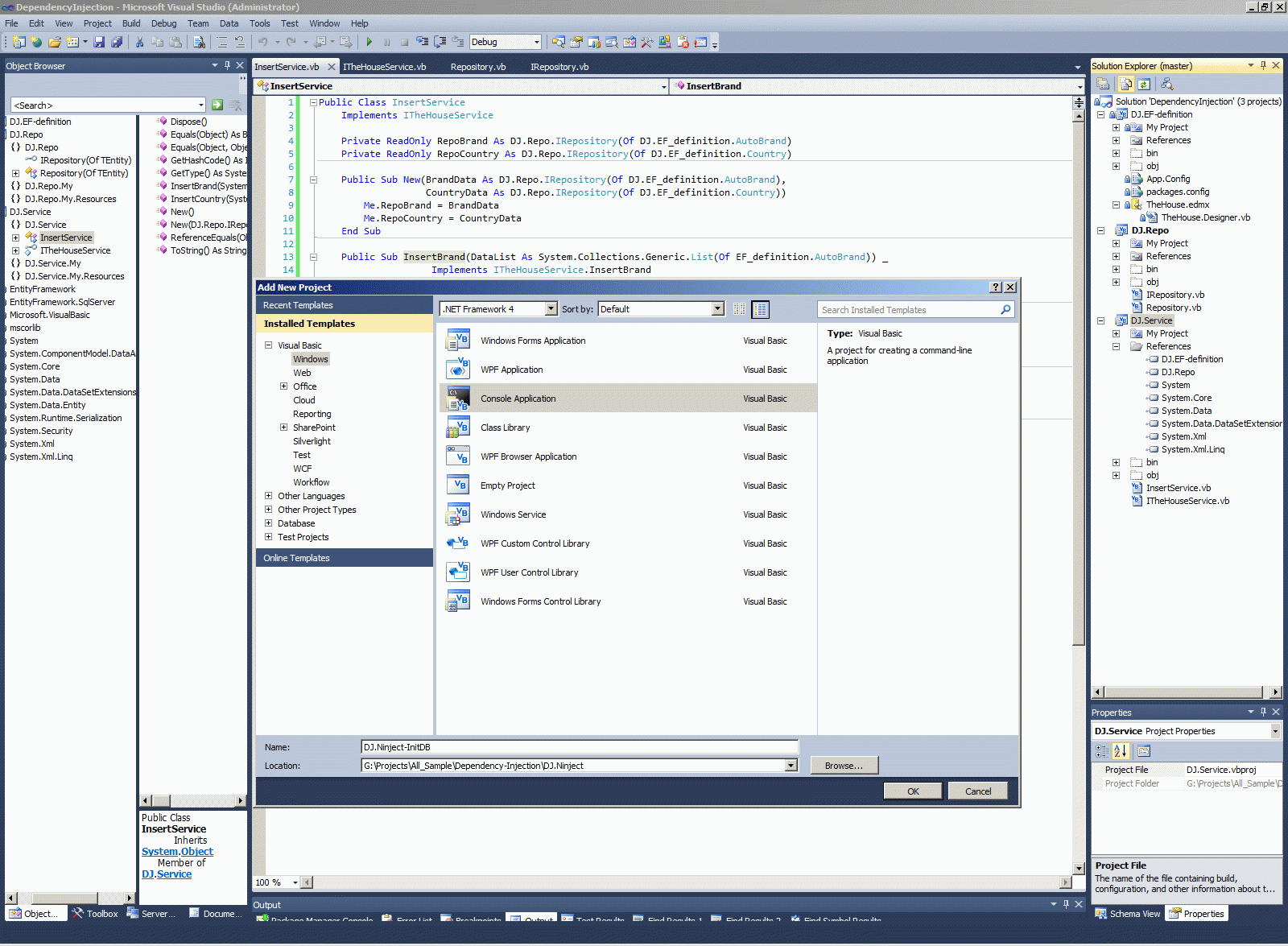Switch dialog to medium icons view
Viewport: 1288px width, 946px height.
[x=761, y=309]
